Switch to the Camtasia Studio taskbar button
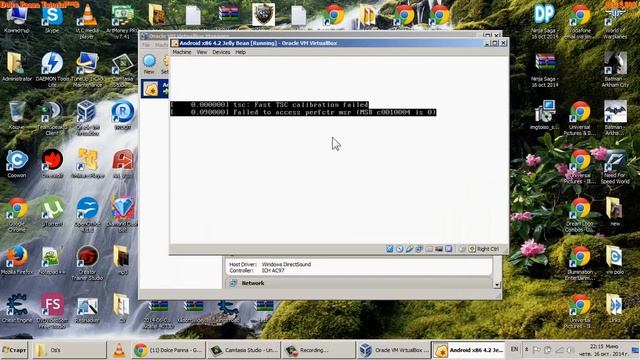 click(x=243, y=350)
